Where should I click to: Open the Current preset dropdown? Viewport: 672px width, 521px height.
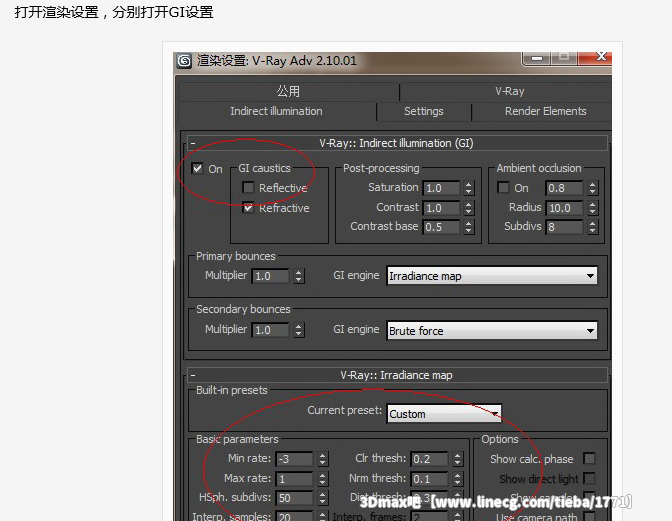coord(444,414)
